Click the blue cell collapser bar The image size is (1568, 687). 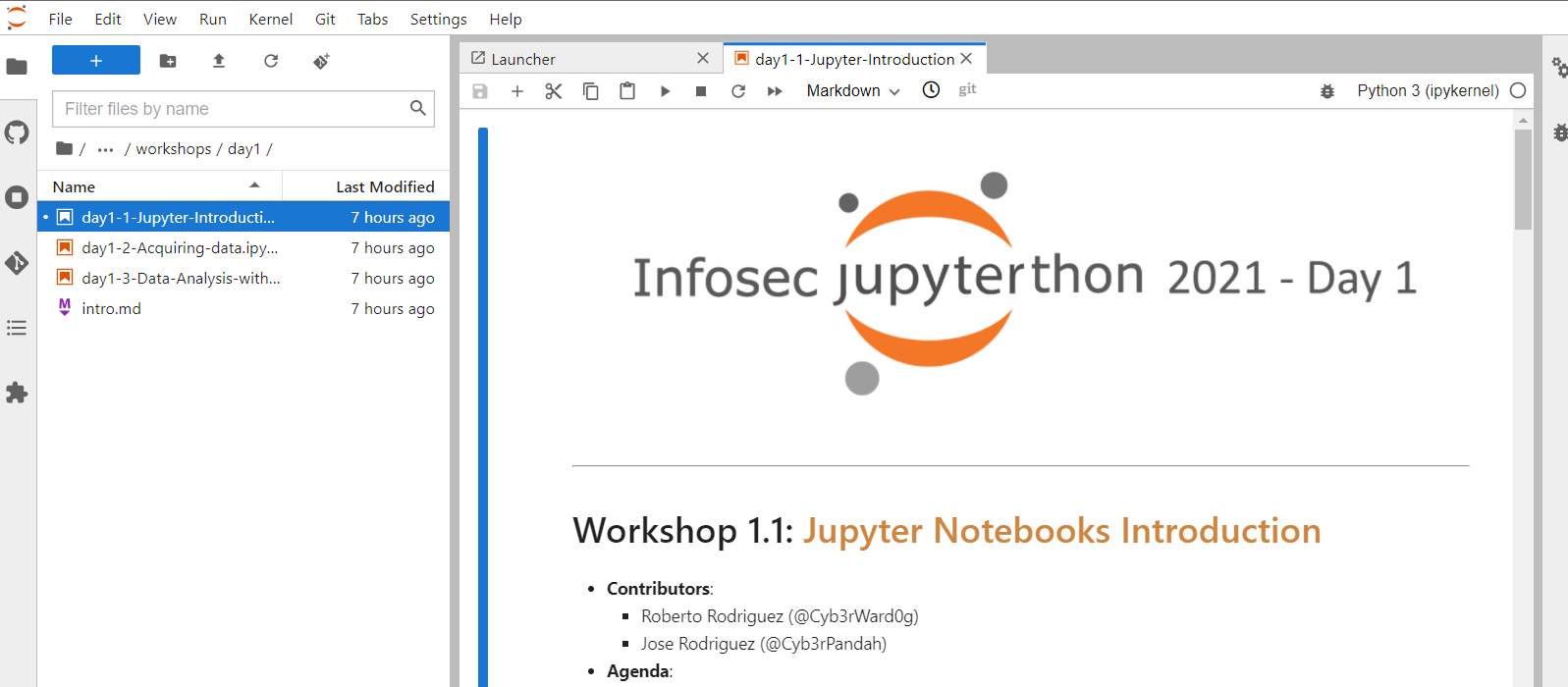[x=483, y=407]
